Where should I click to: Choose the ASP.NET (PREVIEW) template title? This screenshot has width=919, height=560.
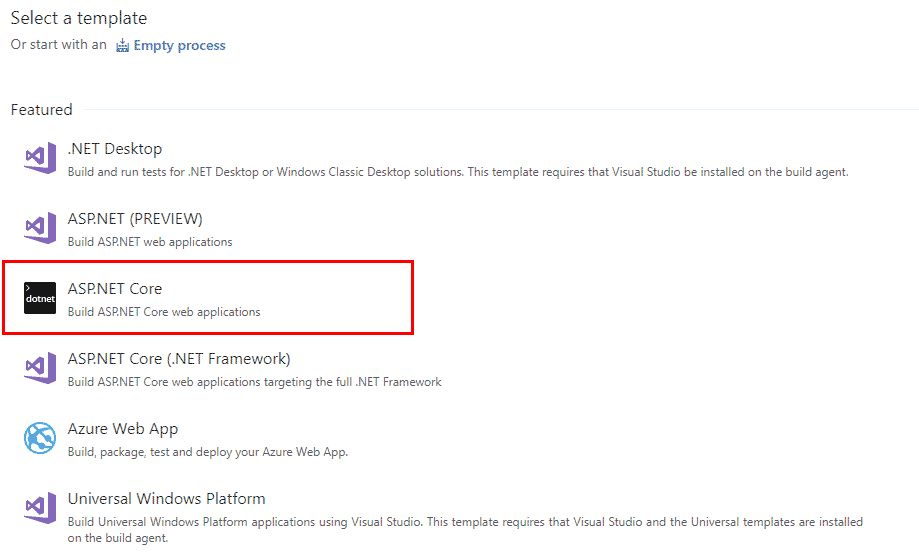tap(135, 219)
